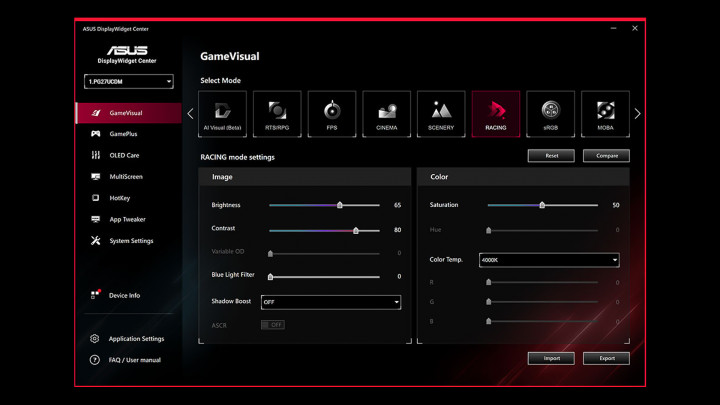
Task: Open the Shadow Boost dropdown
Action: tap(331, 302)
